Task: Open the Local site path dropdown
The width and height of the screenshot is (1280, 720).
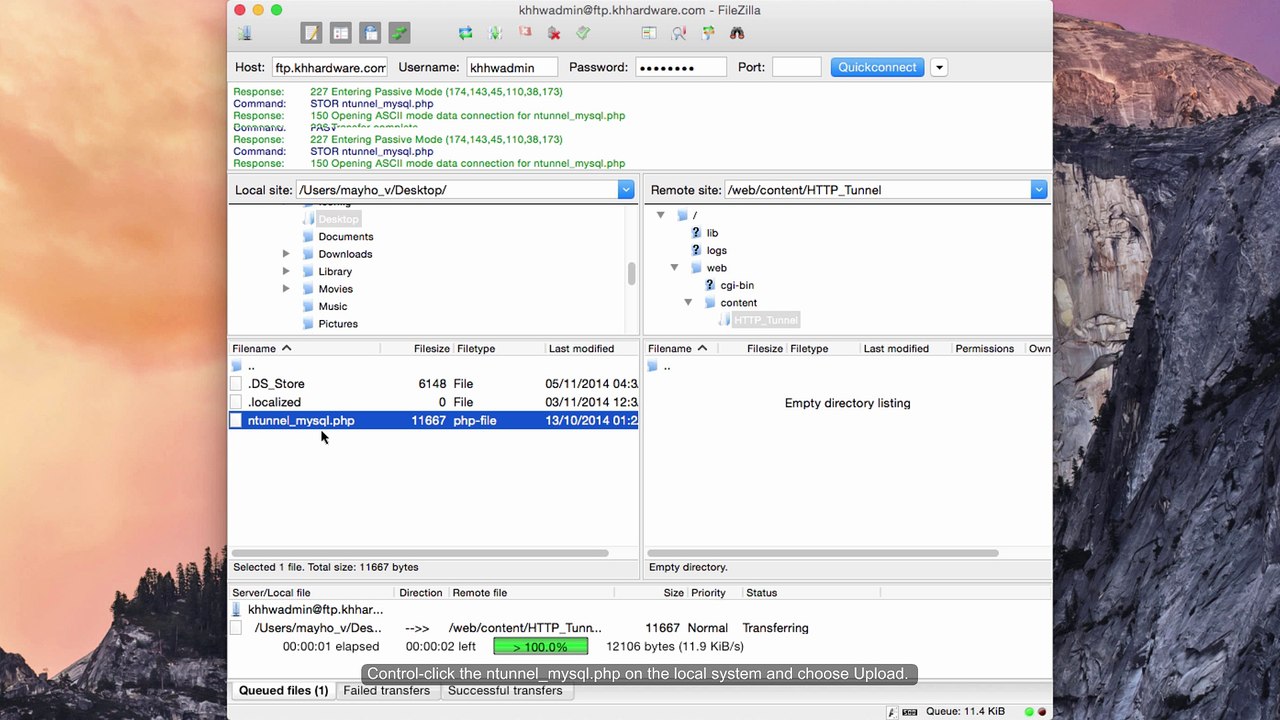Action: [x=626, y=190]
